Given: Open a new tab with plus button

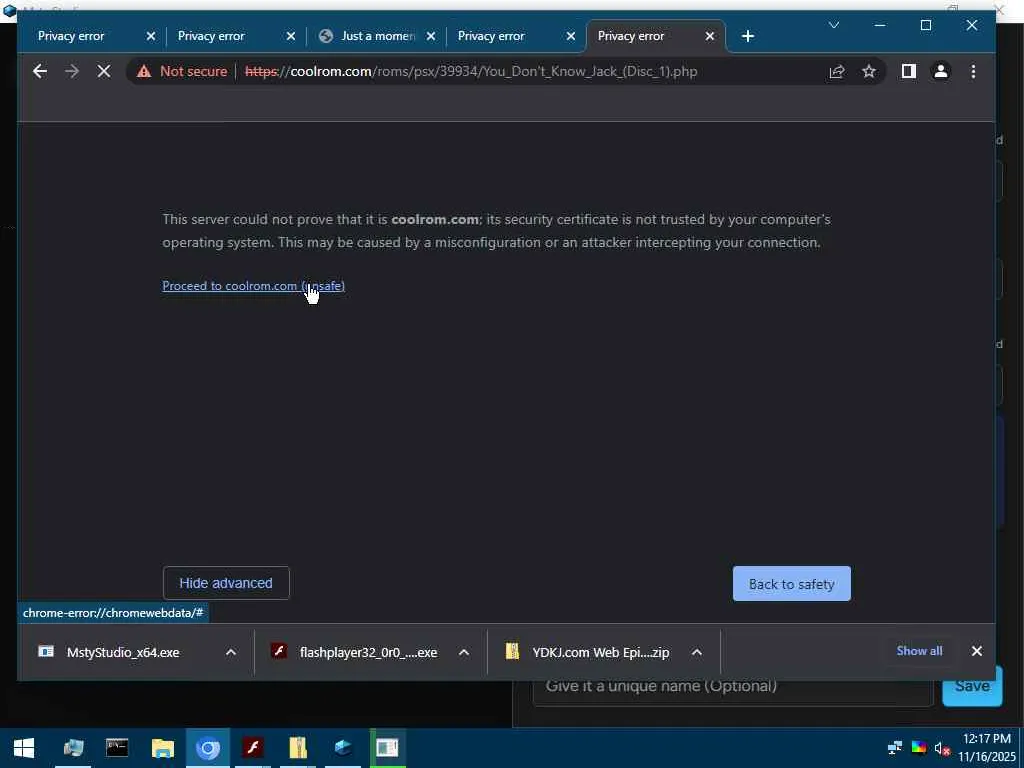Looking at the screenshot, I should [748, 36].
